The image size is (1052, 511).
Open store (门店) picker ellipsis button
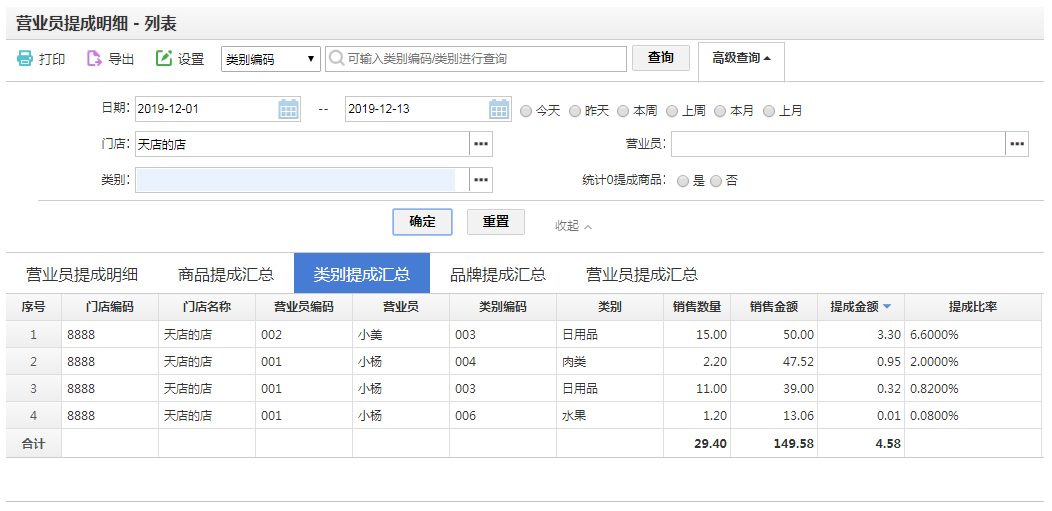click(x=481, y=144)
